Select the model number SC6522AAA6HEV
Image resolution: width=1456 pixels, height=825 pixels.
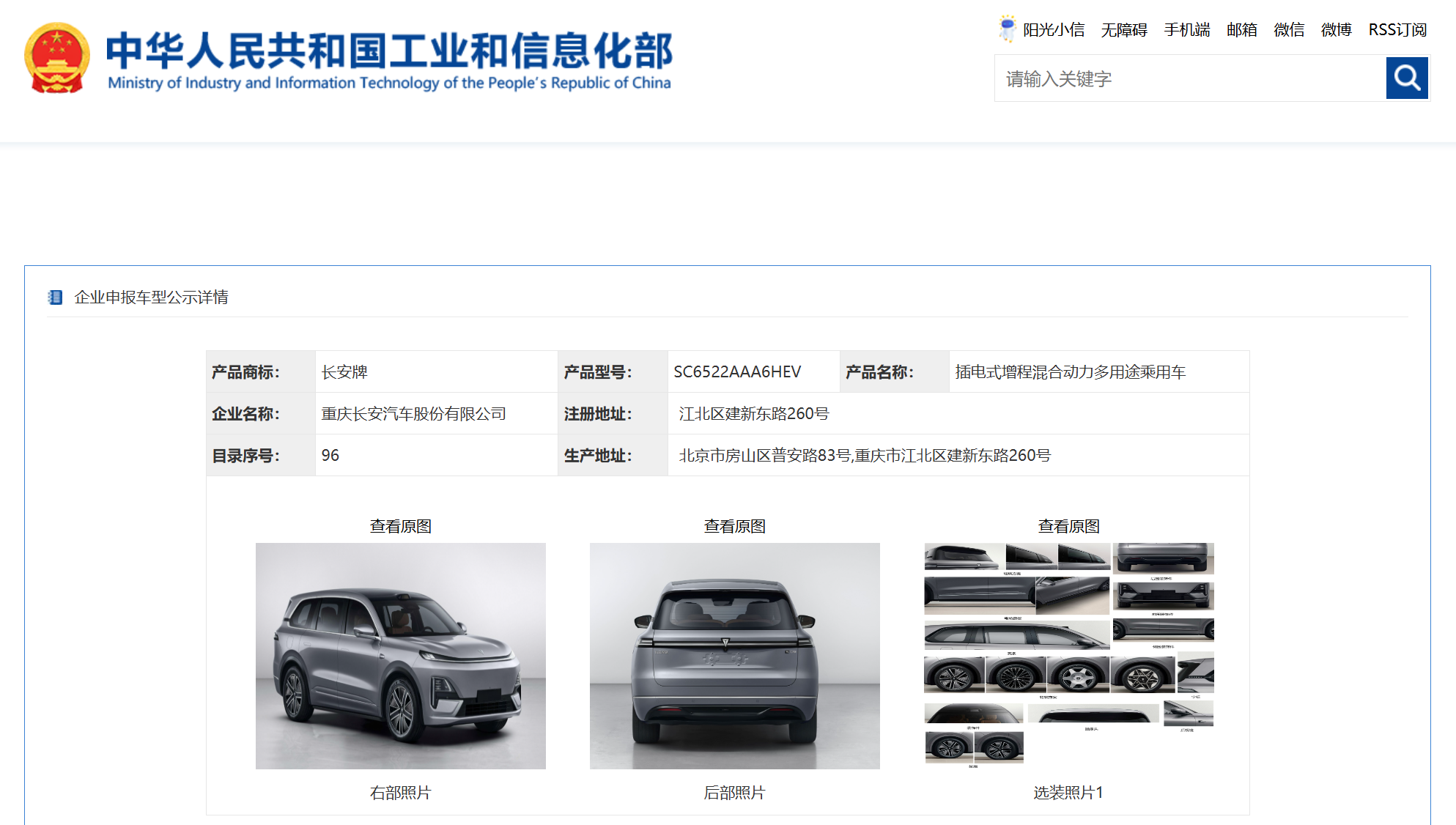coord(737,372)
